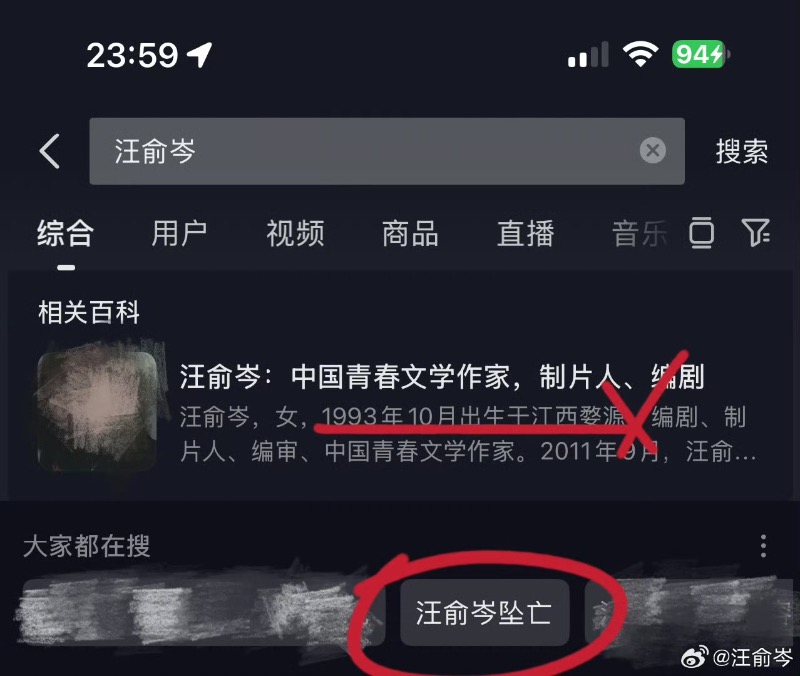Tap the Wi-Fi status icon
The height and width of the screenshot is (676, 800).
640,54
